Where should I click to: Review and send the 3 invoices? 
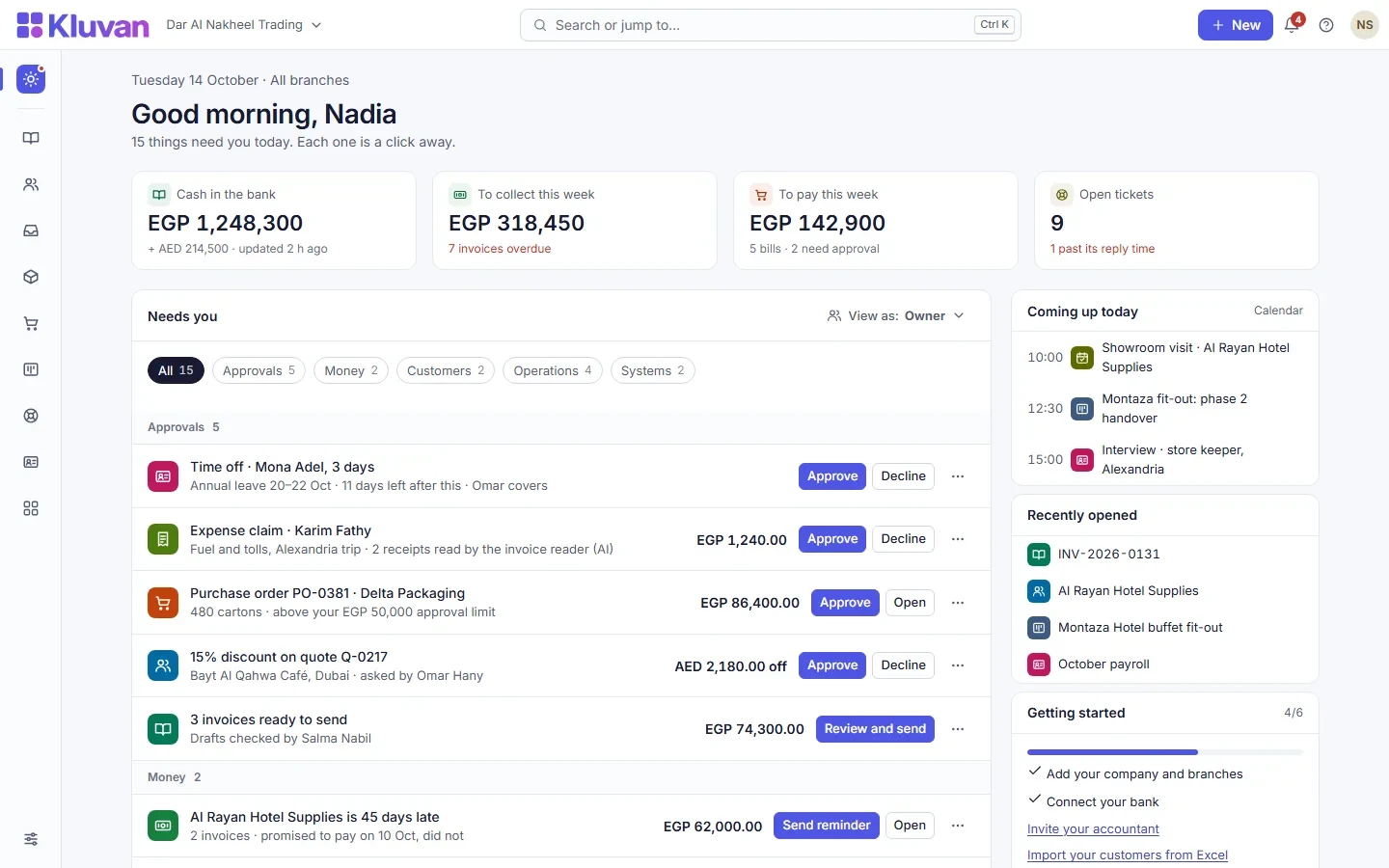[x=875, y=729]
